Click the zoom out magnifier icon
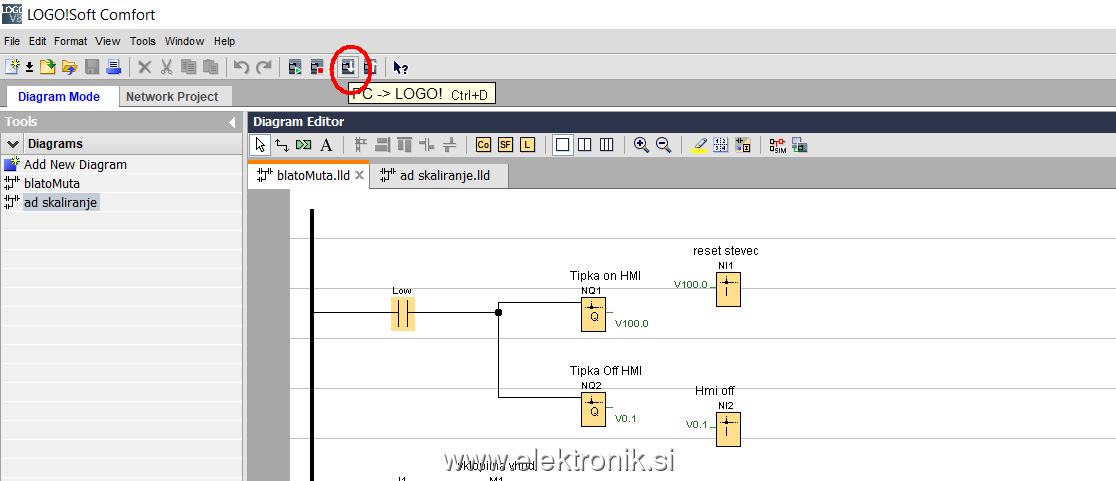This screenshot has height=481, width=1116. 662,145
